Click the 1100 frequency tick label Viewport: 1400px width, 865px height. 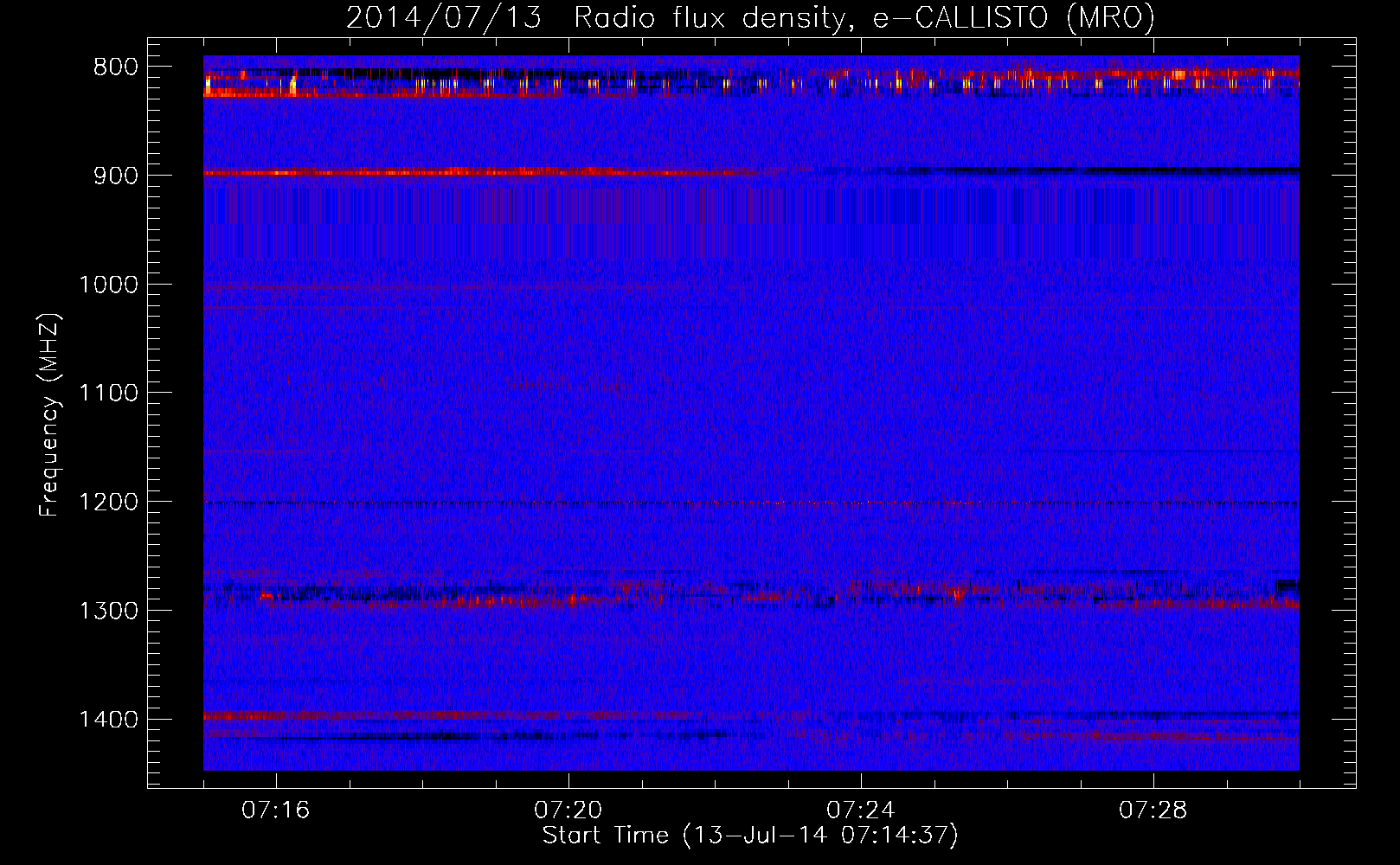tap(108, 394)
